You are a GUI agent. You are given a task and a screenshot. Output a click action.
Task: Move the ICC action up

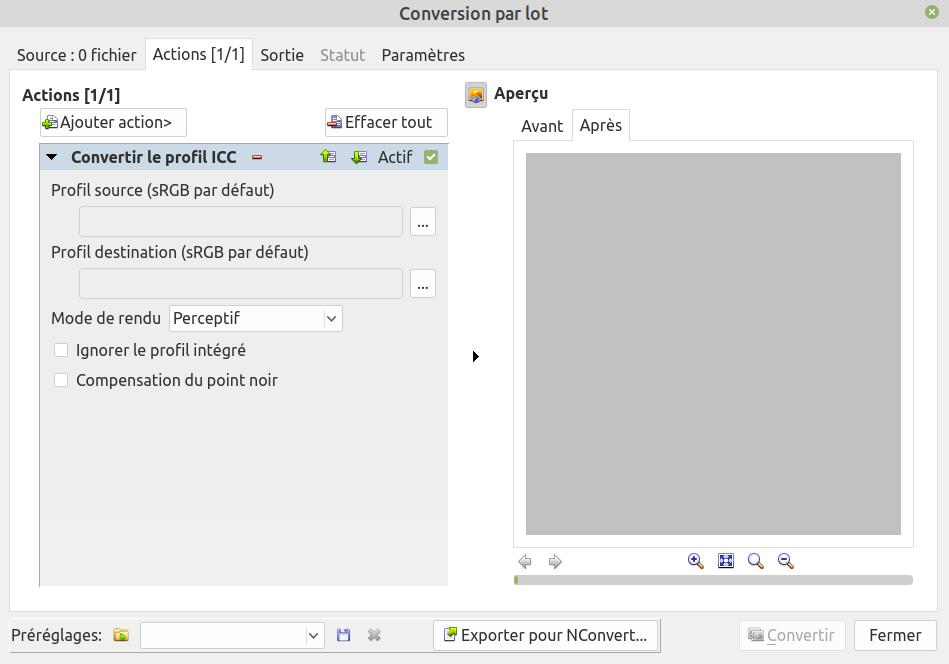click(x=328, y=157)
